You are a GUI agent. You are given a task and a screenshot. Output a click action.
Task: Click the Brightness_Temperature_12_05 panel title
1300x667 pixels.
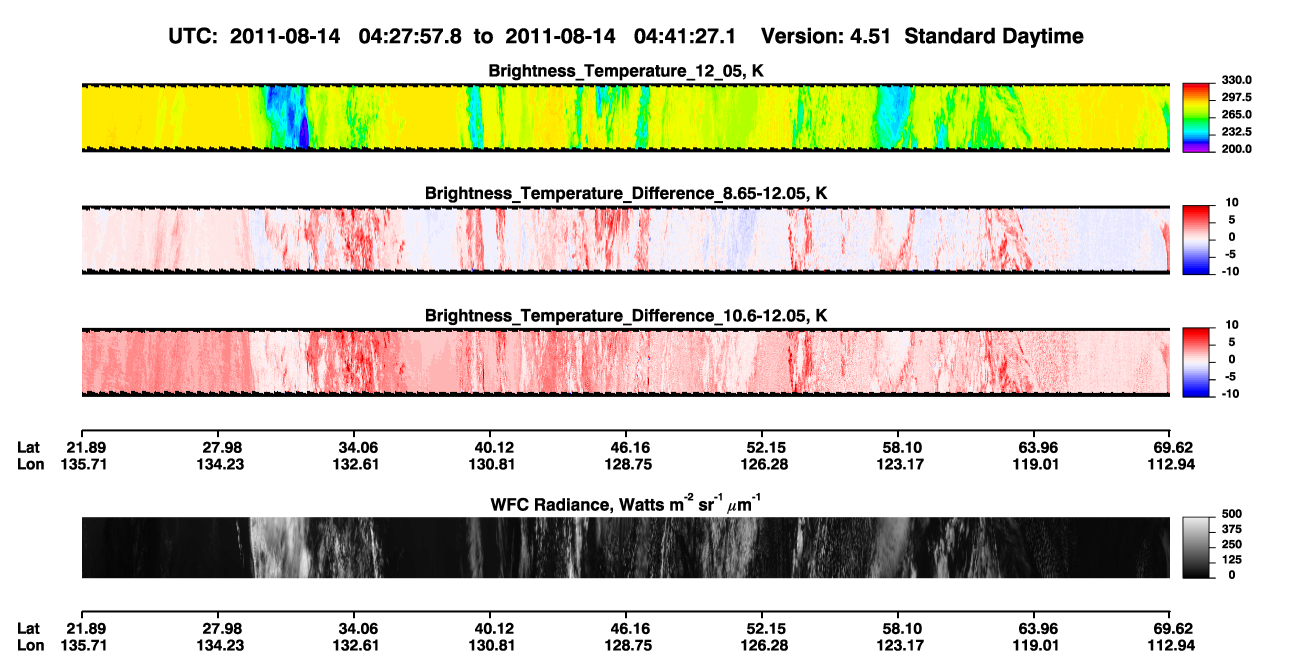pyautogui.click(x=626, y=71)
